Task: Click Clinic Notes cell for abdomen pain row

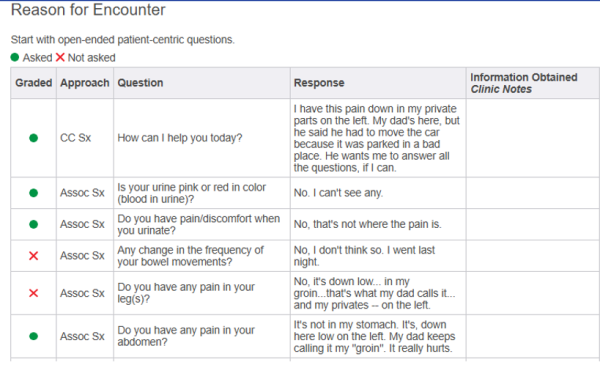Action: [x=533, y=336]
